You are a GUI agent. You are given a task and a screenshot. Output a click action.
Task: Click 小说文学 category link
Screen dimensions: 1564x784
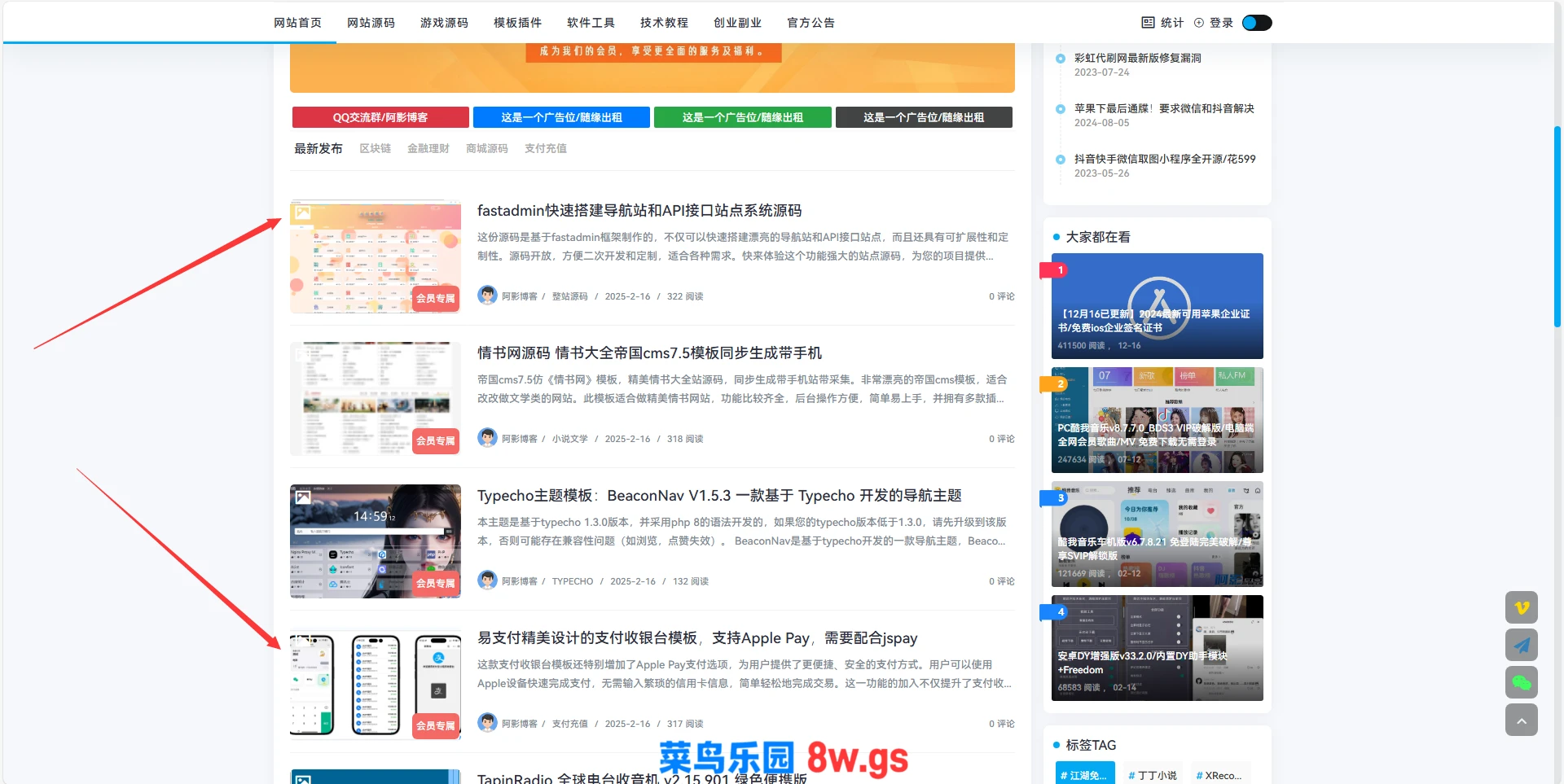[x=569, y=439]
